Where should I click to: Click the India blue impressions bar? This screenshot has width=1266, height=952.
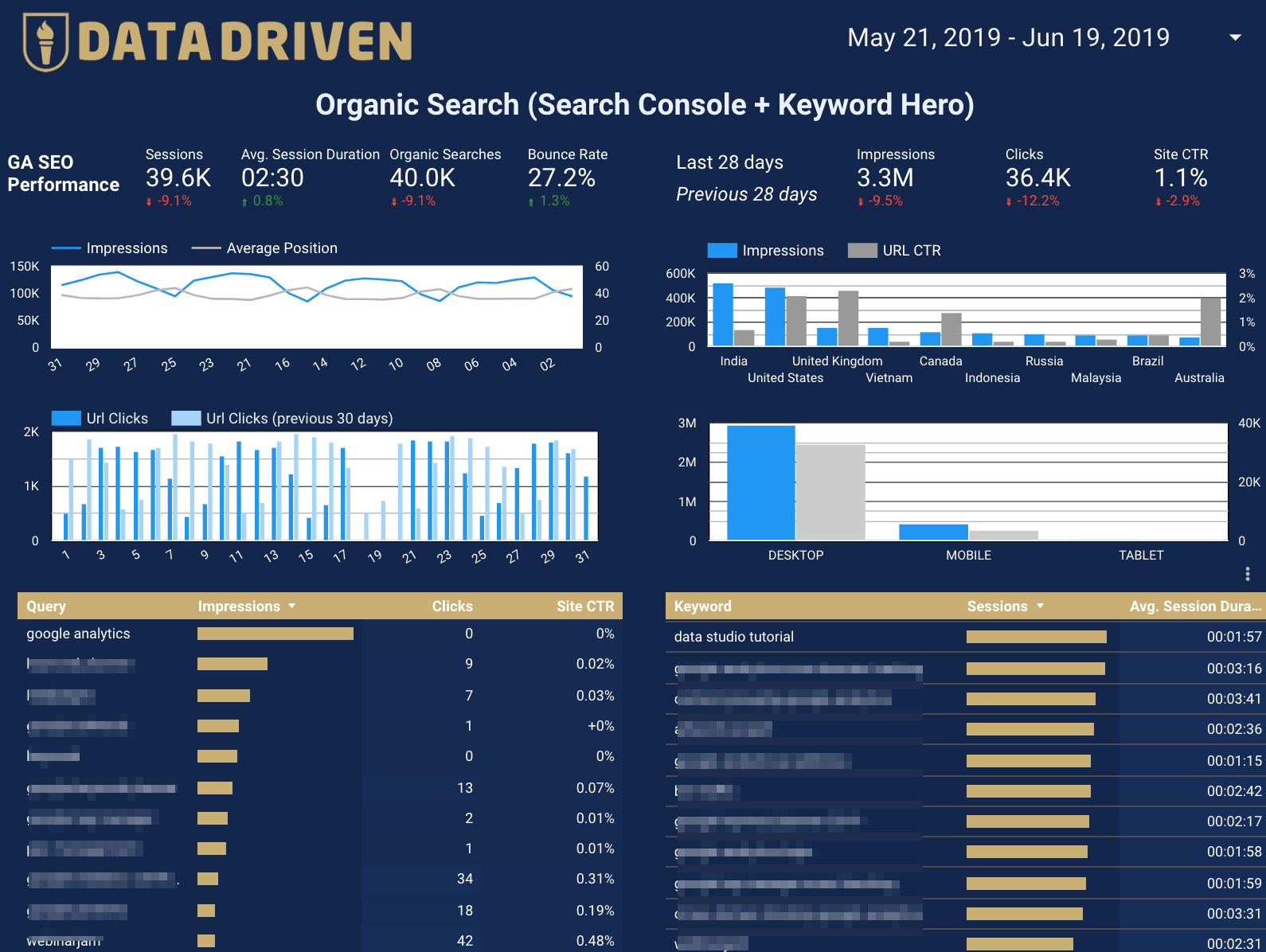[x=723, y=314]
